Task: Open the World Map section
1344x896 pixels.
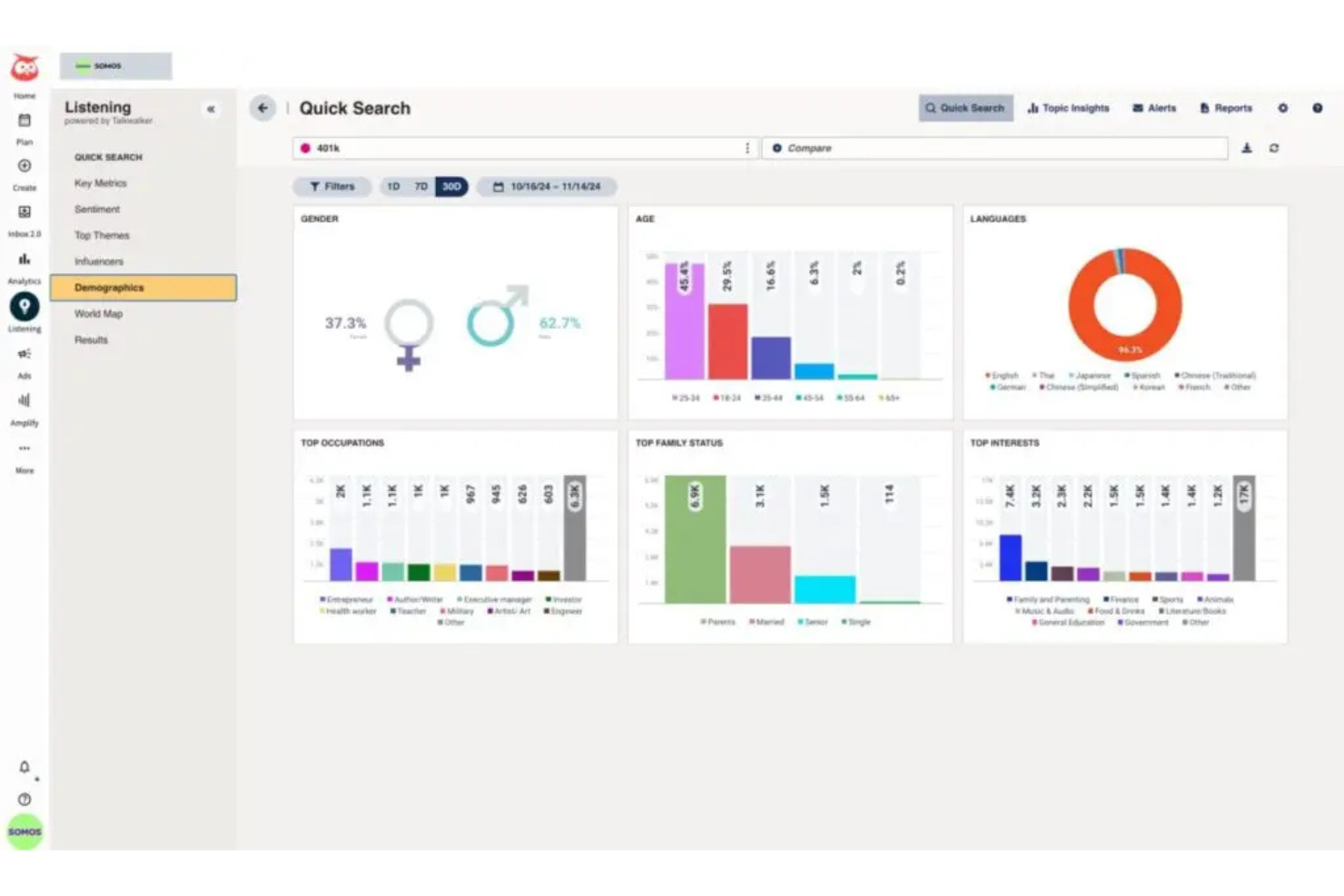Action: 98,314
